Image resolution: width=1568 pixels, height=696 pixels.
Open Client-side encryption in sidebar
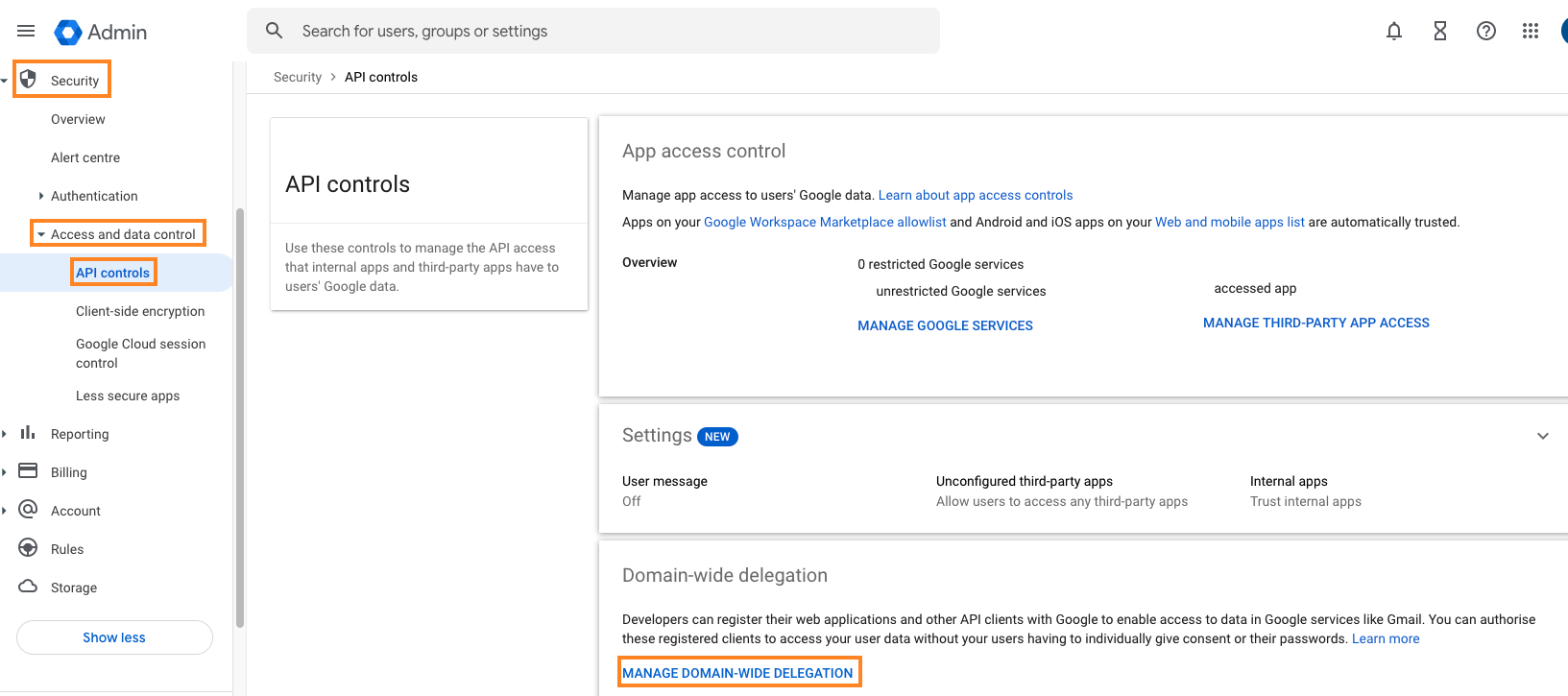click(140, 311)
